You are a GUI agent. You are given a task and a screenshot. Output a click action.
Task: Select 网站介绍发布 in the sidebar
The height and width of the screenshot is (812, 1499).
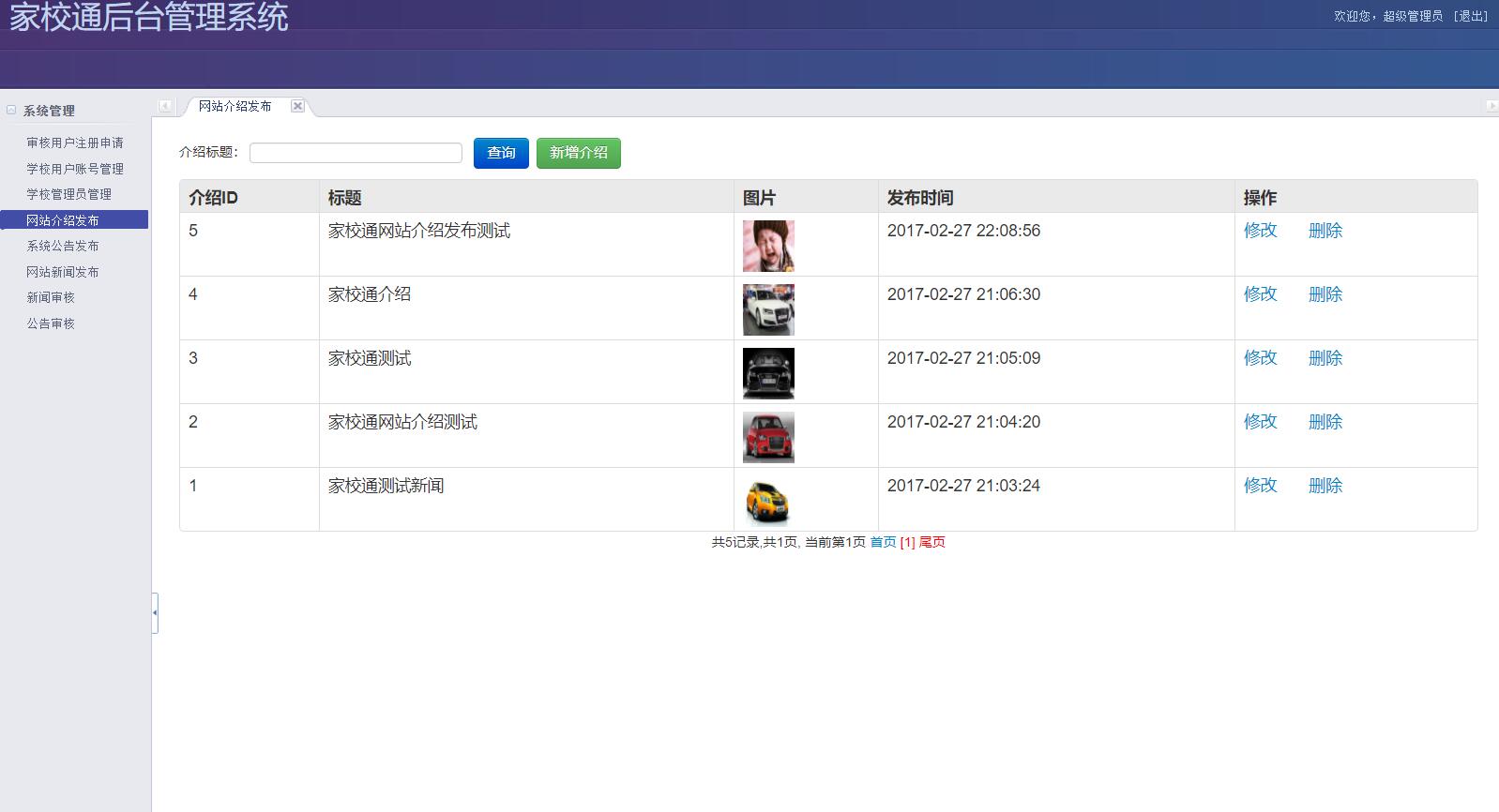coord(74,220)
